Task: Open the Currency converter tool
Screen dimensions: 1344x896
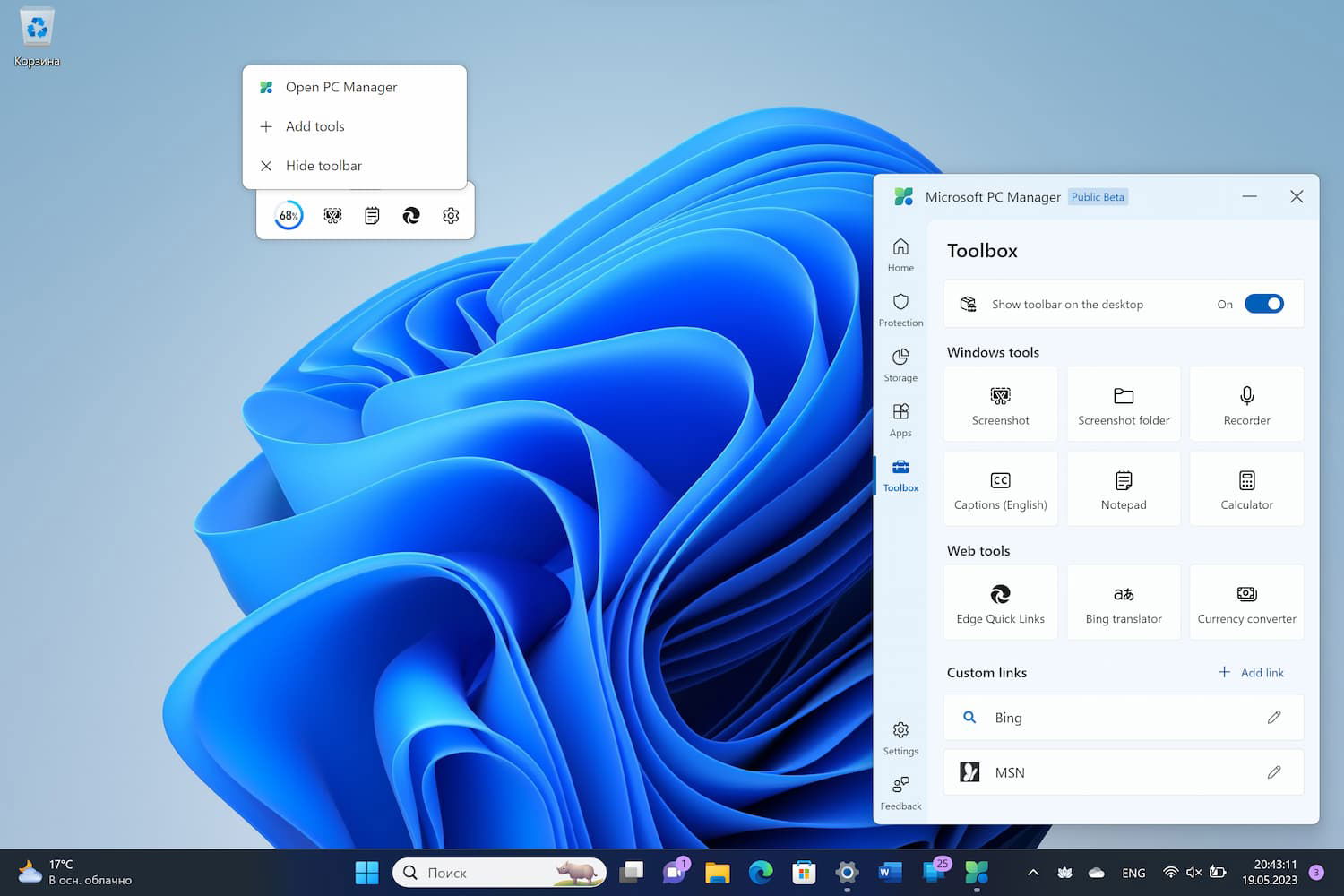Action: [x=1246, y=603]
